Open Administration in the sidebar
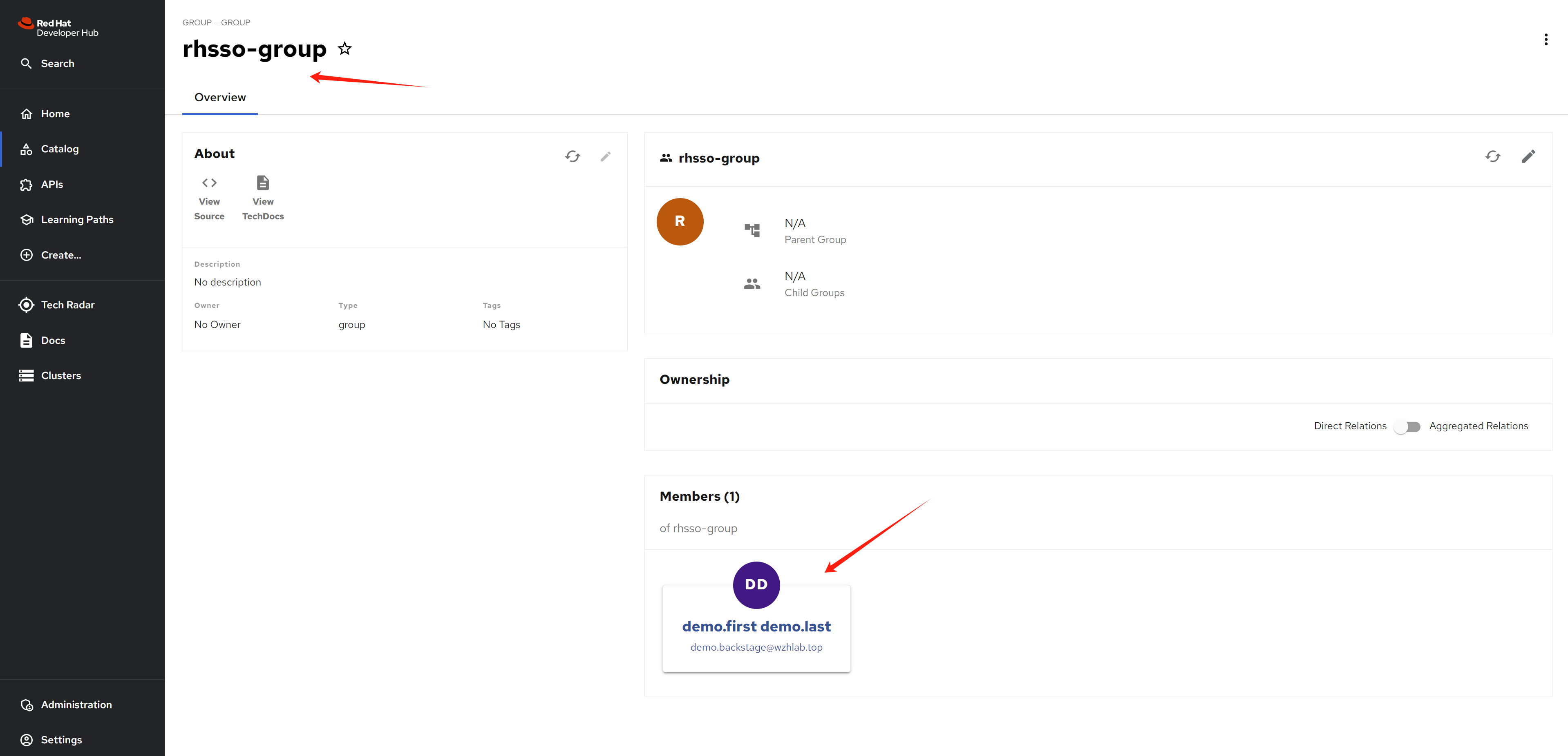This screenshot has width=1568, height=756. click(76, 704)
